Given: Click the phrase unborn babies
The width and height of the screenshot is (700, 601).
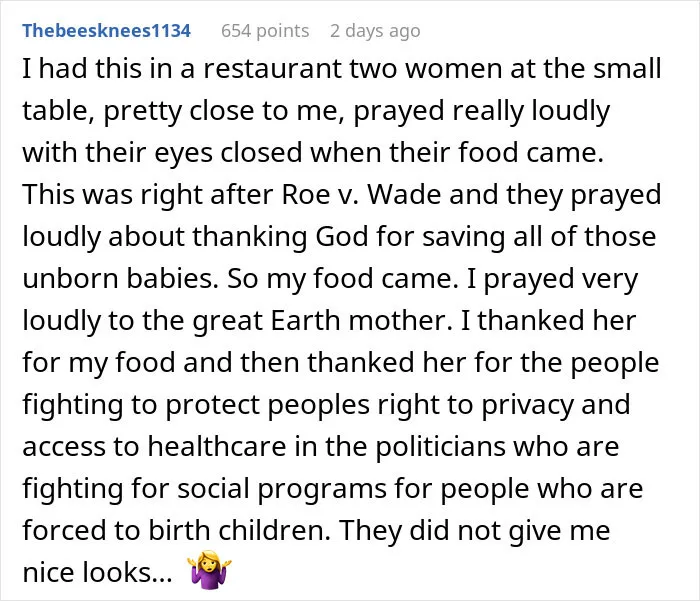Looking at the screenshot, I should 121,279.
